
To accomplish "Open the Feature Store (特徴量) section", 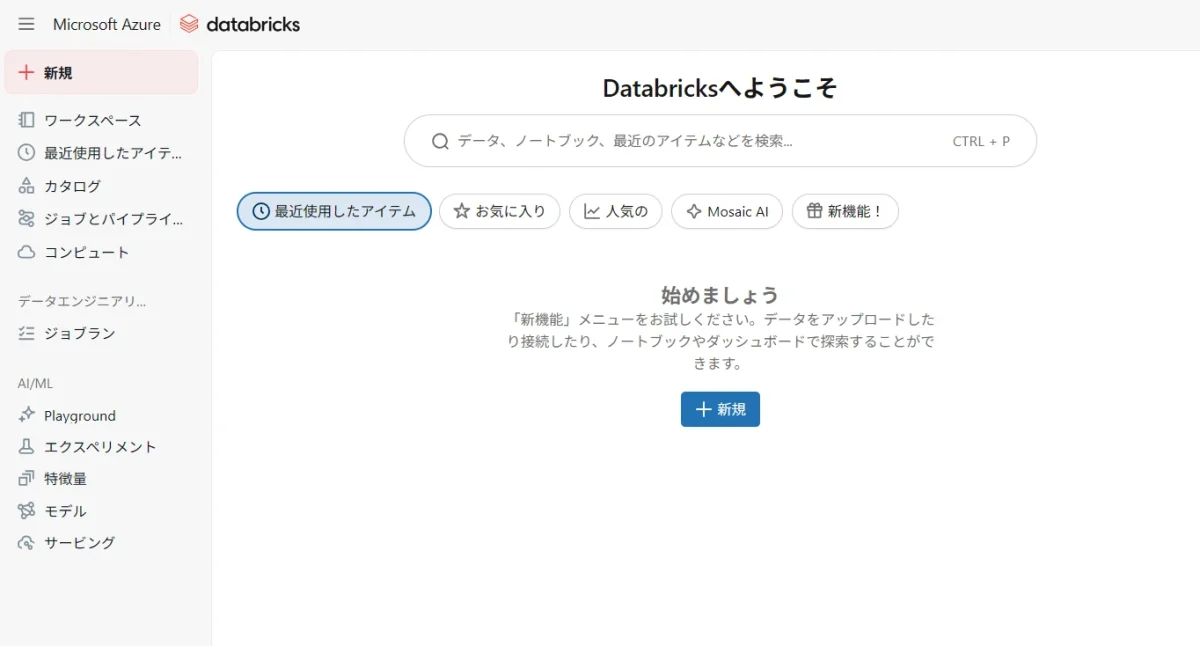I will (64, 478).
